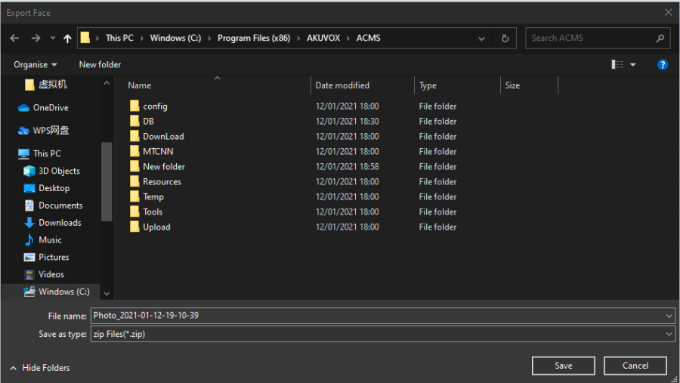Go up one folder level
Screen dimensions: 680x383
[67, 38]
